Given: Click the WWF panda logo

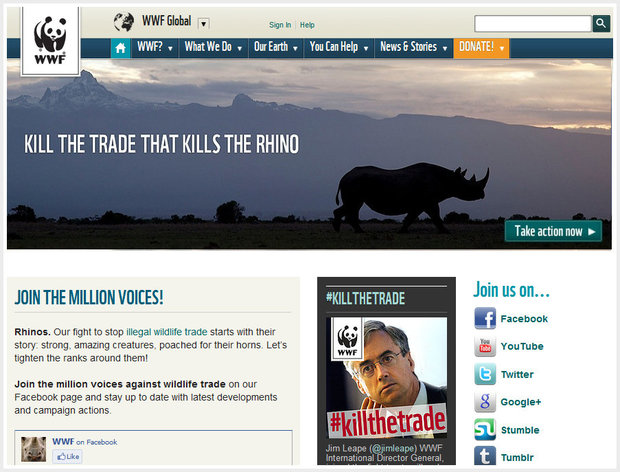Looking at the screenshot, I should pos(50,41).
